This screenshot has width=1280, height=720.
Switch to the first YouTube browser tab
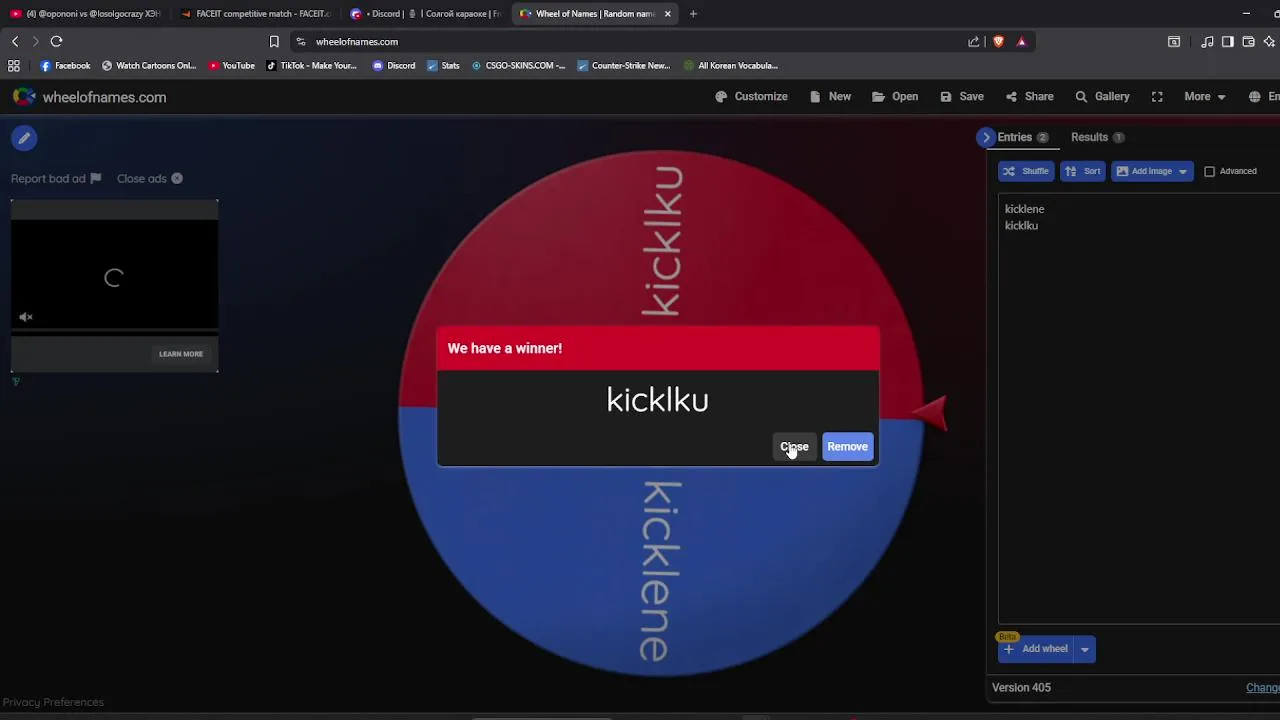[85, 14]
